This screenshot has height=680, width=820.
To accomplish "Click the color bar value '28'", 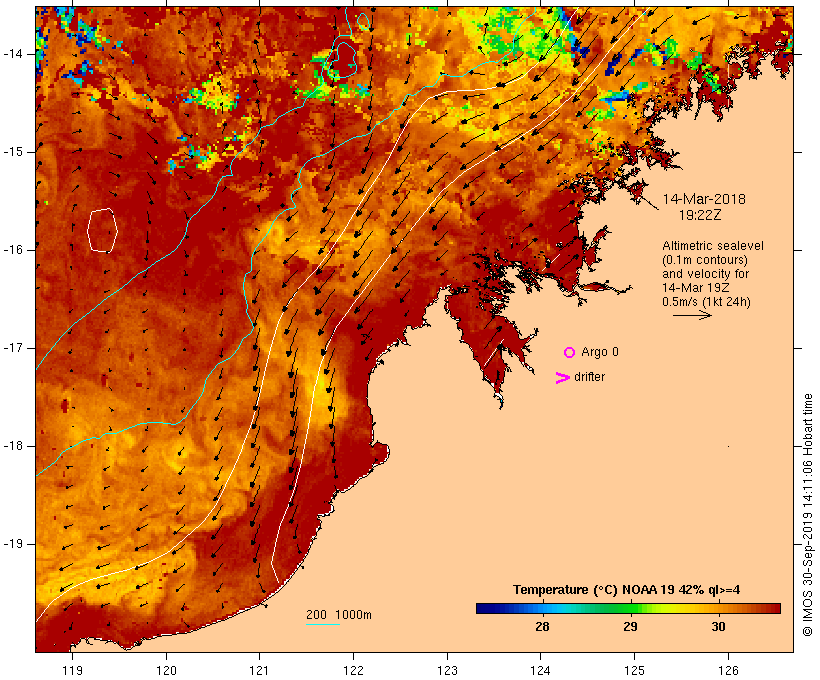I will (x=542, y=626).
